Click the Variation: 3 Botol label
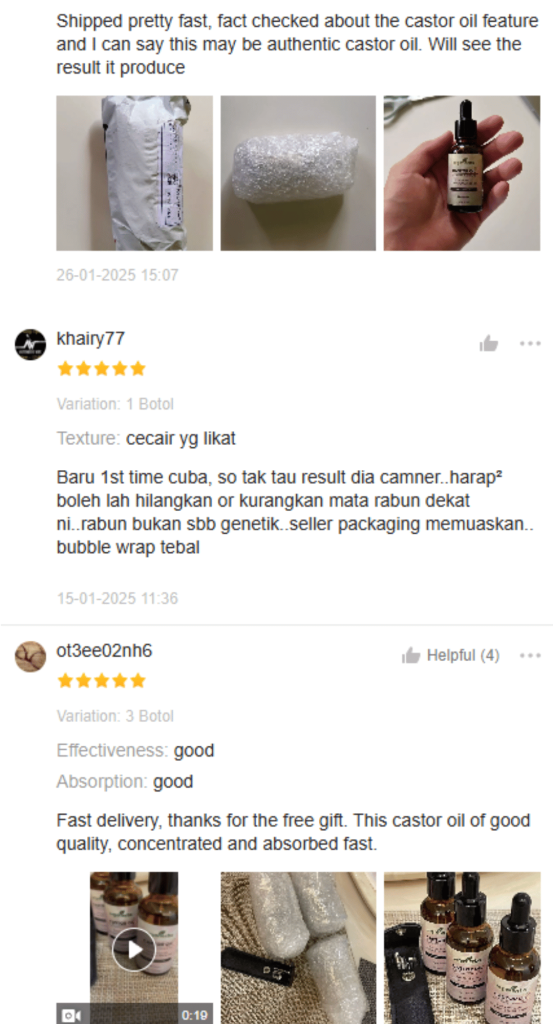The width and height of the screenshot is (553, 1024). 115,716
